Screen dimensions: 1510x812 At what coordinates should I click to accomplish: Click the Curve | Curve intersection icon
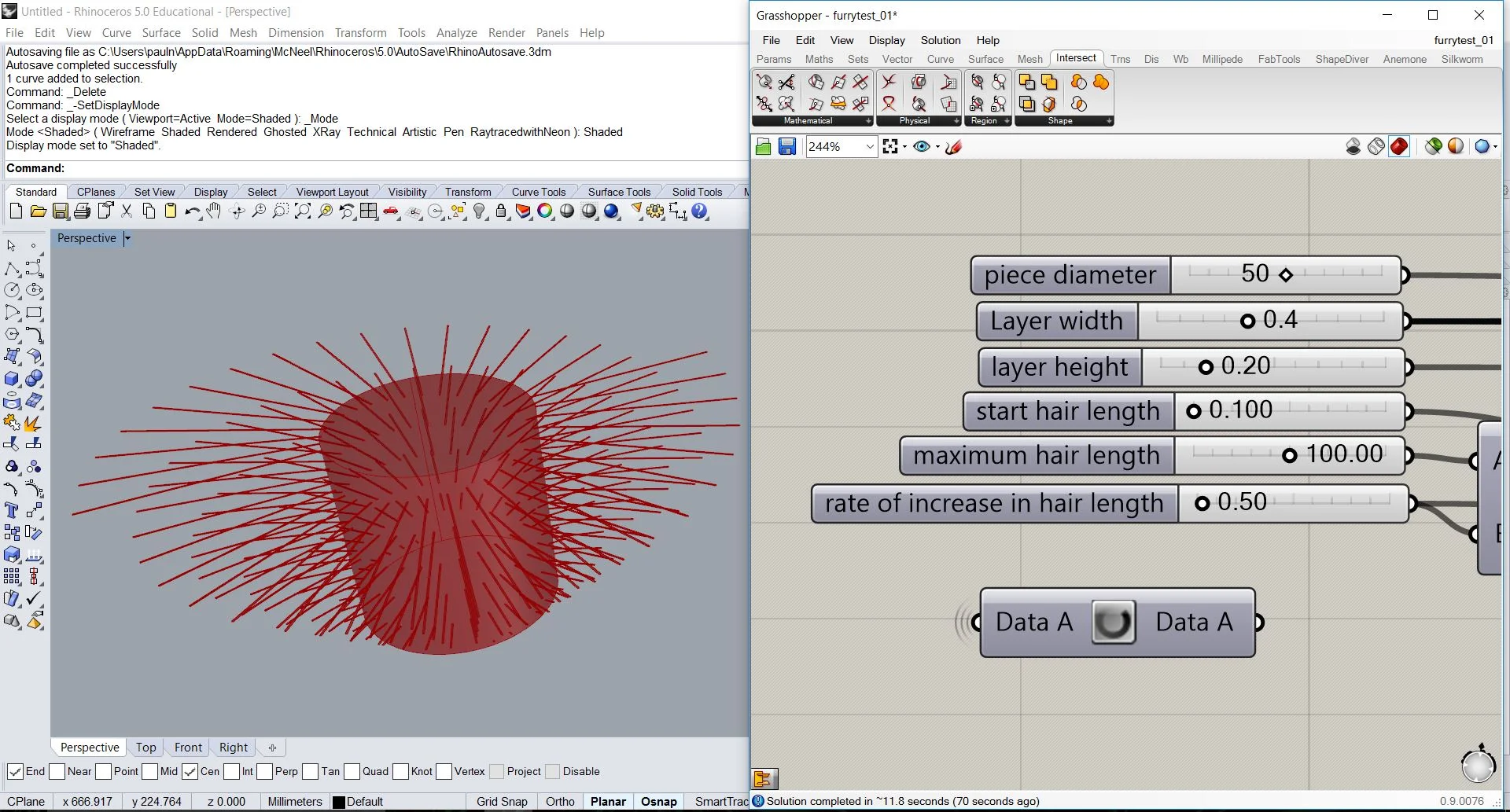click(889, 82)
